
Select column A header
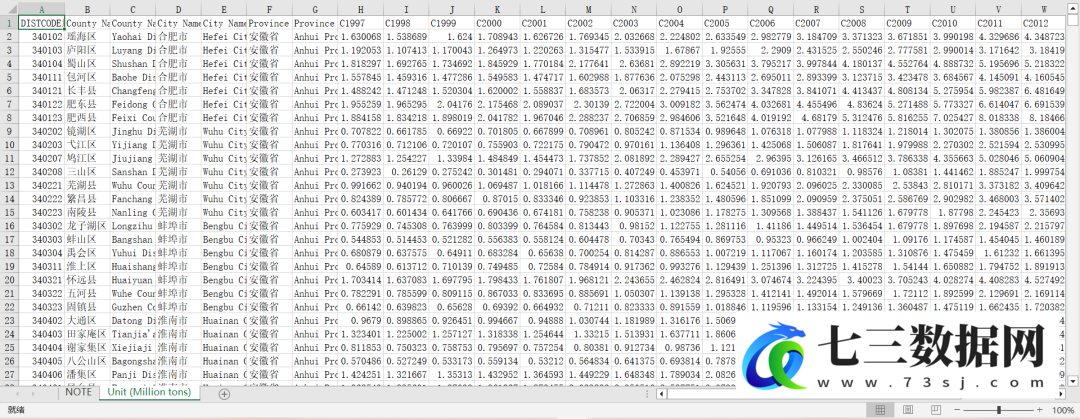41,10
